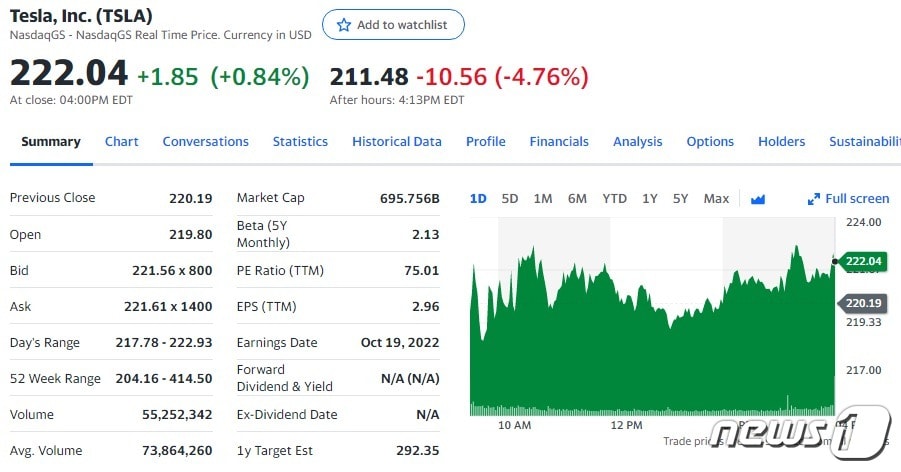
Task: View the Holders tab
Action: (x=781, y=142)
